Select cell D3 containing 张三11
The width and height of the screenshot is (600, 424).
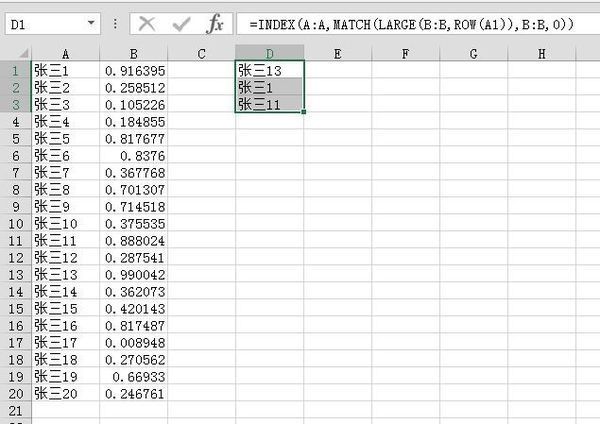click(269, 105)
